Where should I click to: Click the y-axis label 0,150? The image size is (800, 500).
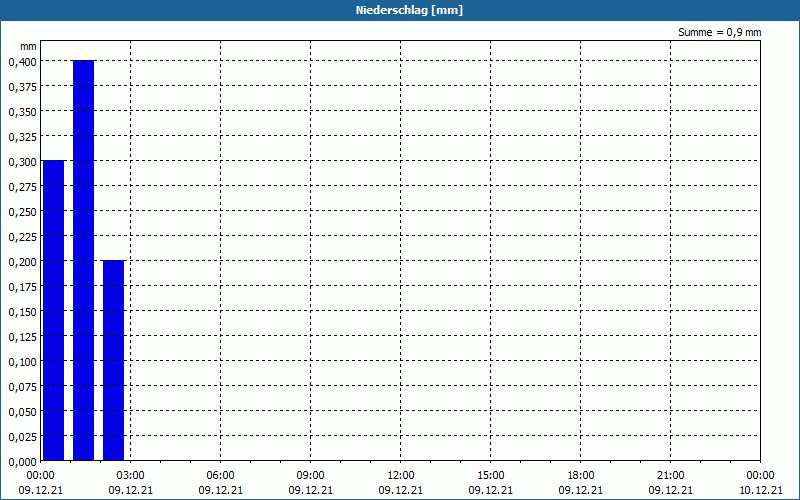click(22, 312)
